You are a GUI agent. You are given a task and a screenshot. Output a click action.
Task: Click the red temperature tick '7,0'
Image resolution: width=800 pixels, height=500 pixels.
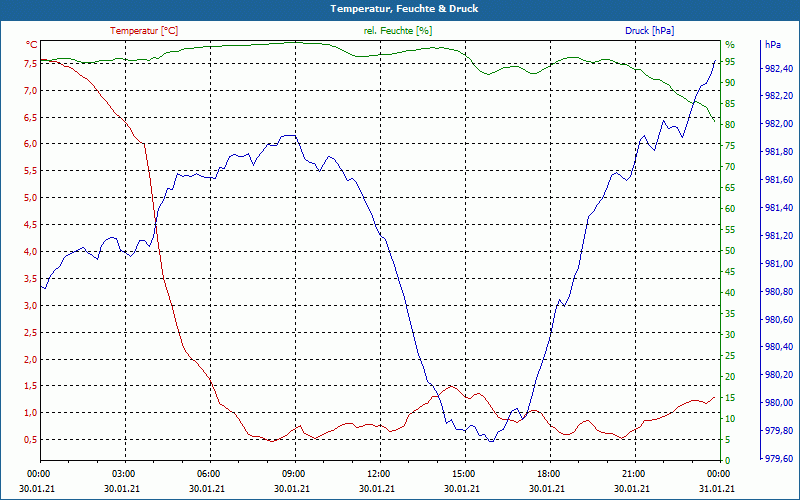(x=31, y=90)
